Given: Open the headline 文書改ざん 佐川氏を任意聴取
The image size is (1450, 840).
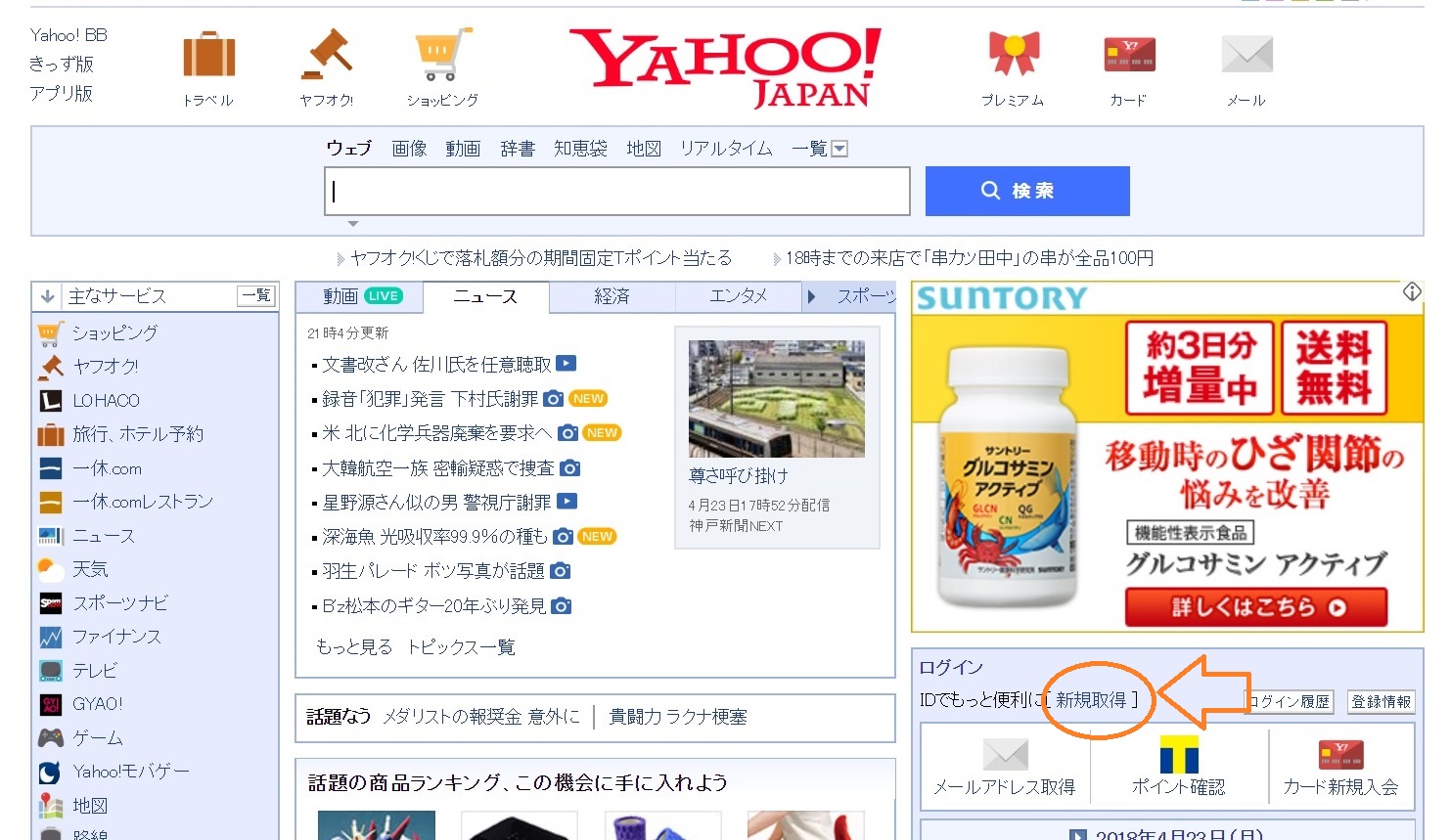Looking at the screenshot, I should (436, 365).
